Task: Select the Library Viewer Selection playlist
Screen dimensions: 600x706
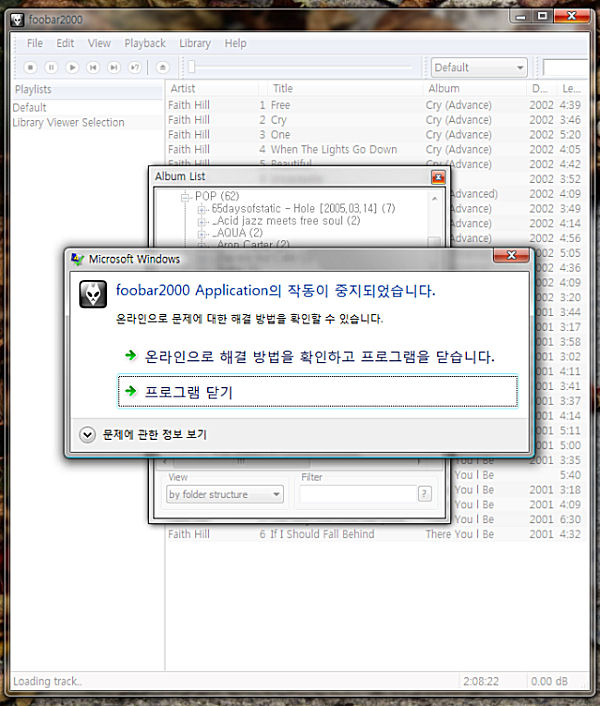Action: pos(68,122)
